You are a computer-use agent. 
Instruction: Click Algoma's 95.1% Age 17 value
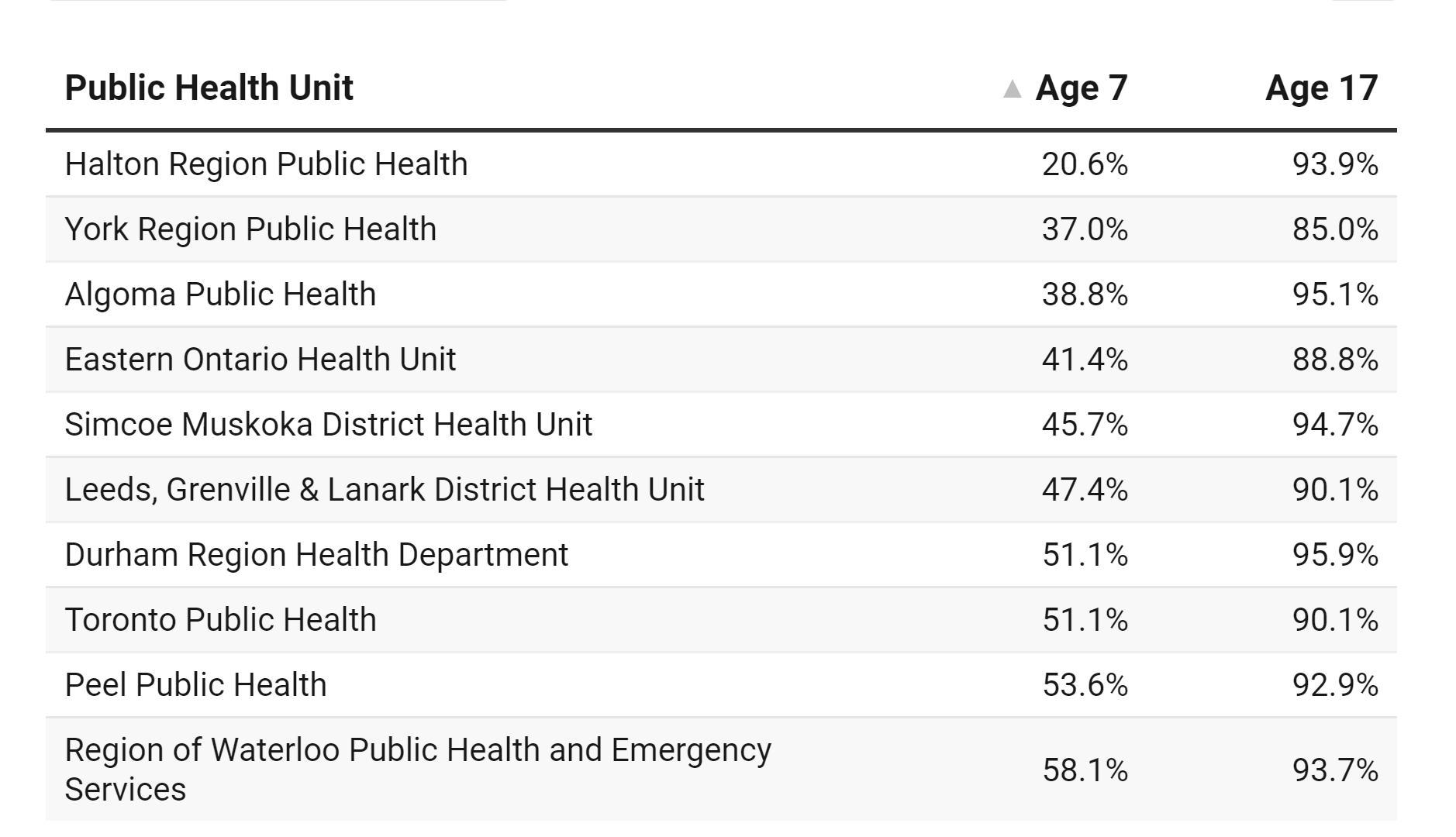click(1334, 294)
